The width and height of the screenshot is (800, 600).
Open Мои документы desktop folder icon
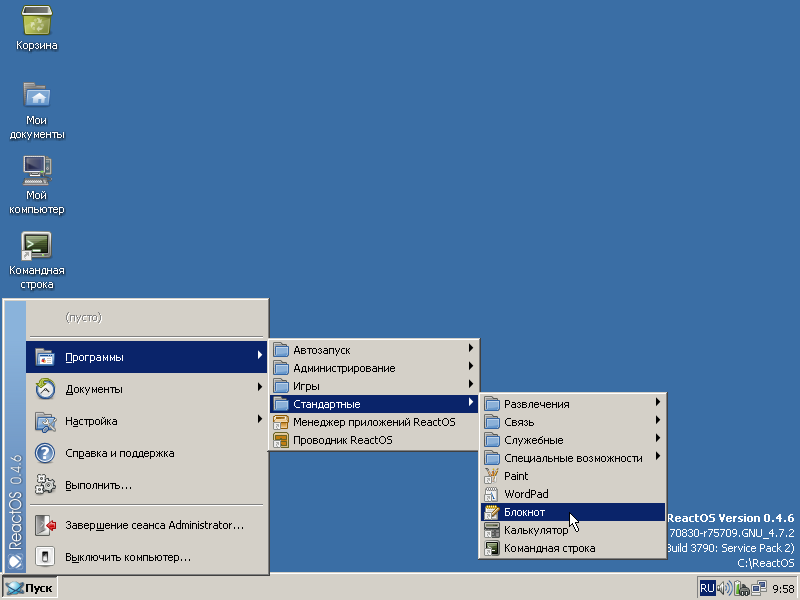37,95
